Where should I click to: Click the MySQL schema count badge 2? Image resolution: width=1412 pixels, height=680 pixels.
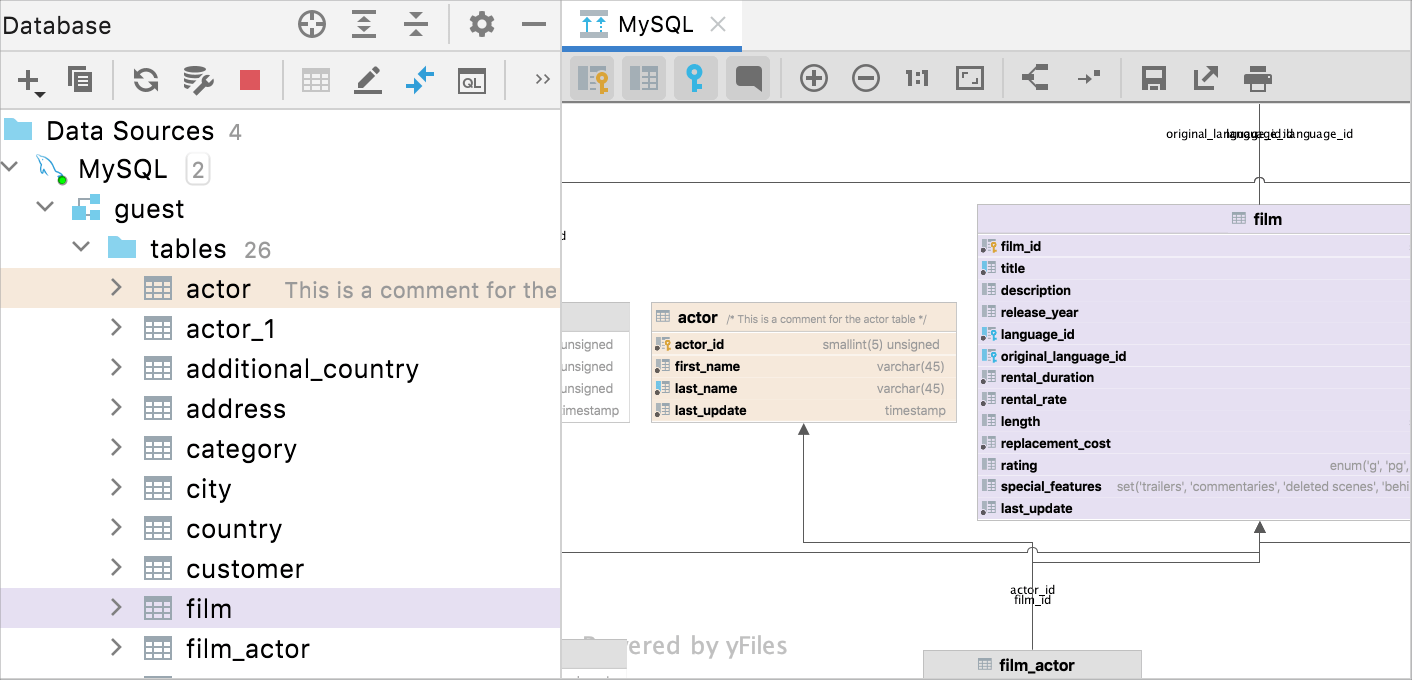(198, 169)
